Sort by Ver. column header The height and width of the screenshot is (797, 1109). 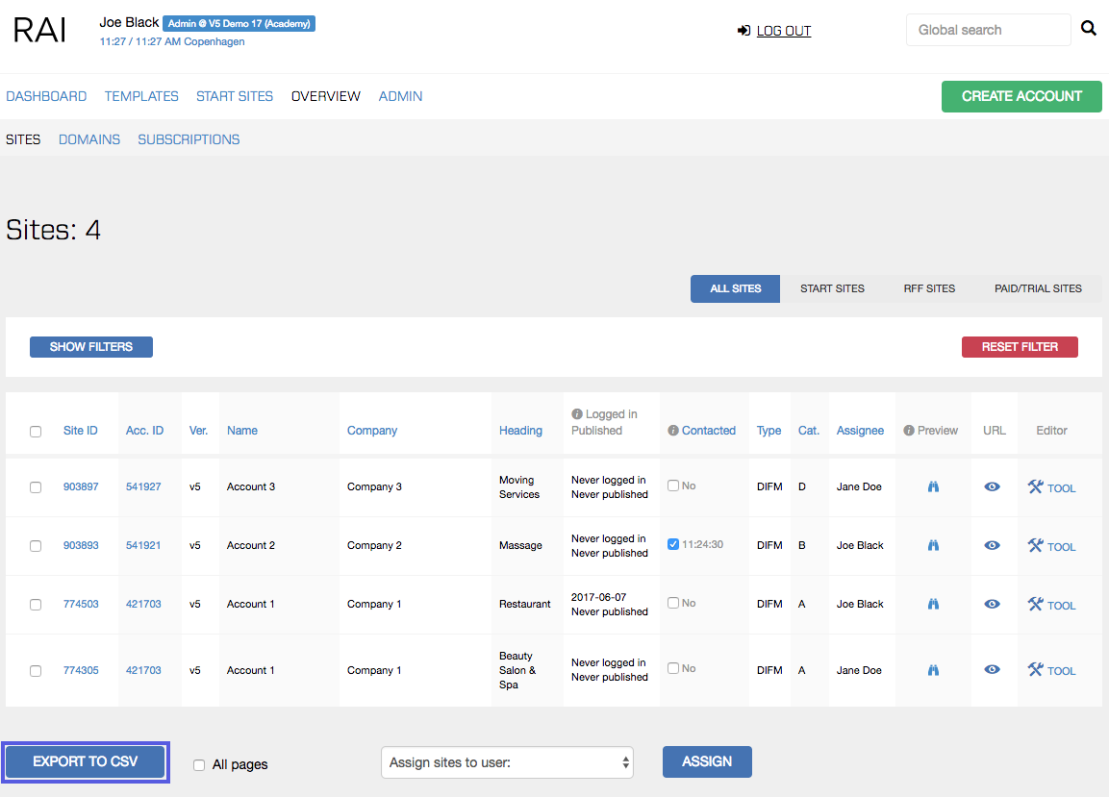coord(198,430)
